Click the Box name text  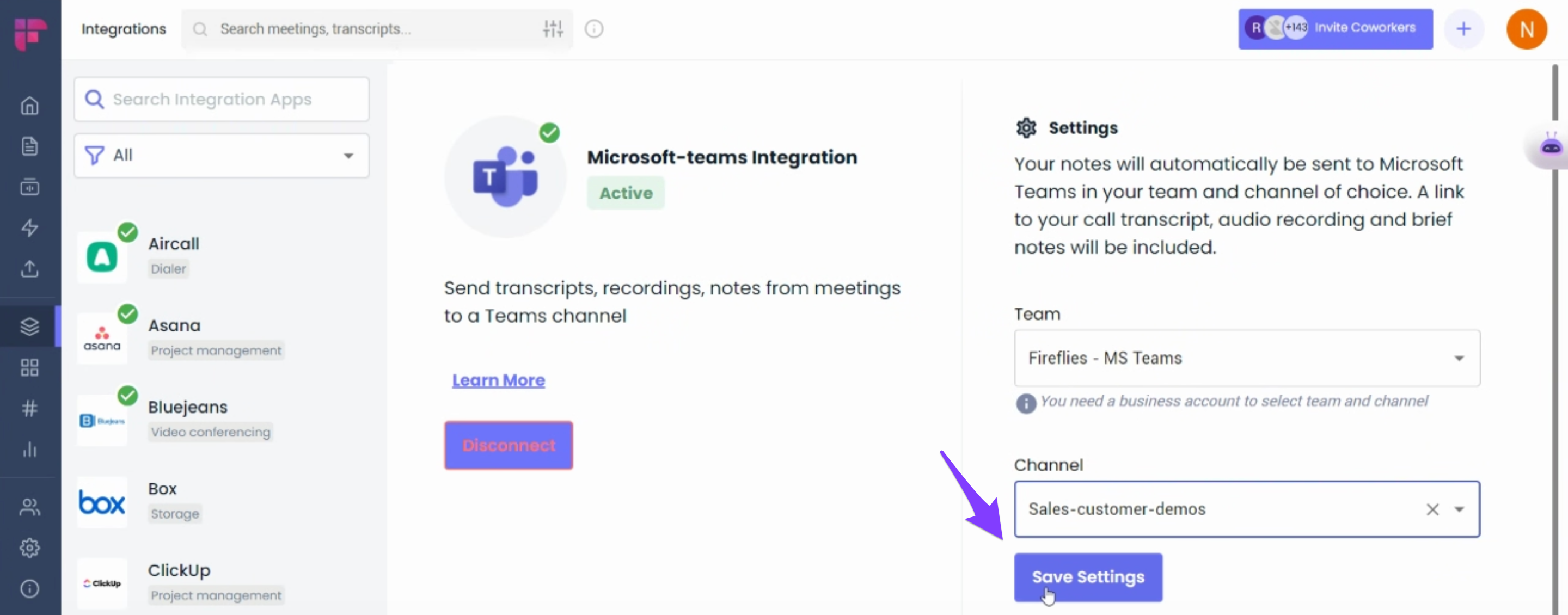162,489
